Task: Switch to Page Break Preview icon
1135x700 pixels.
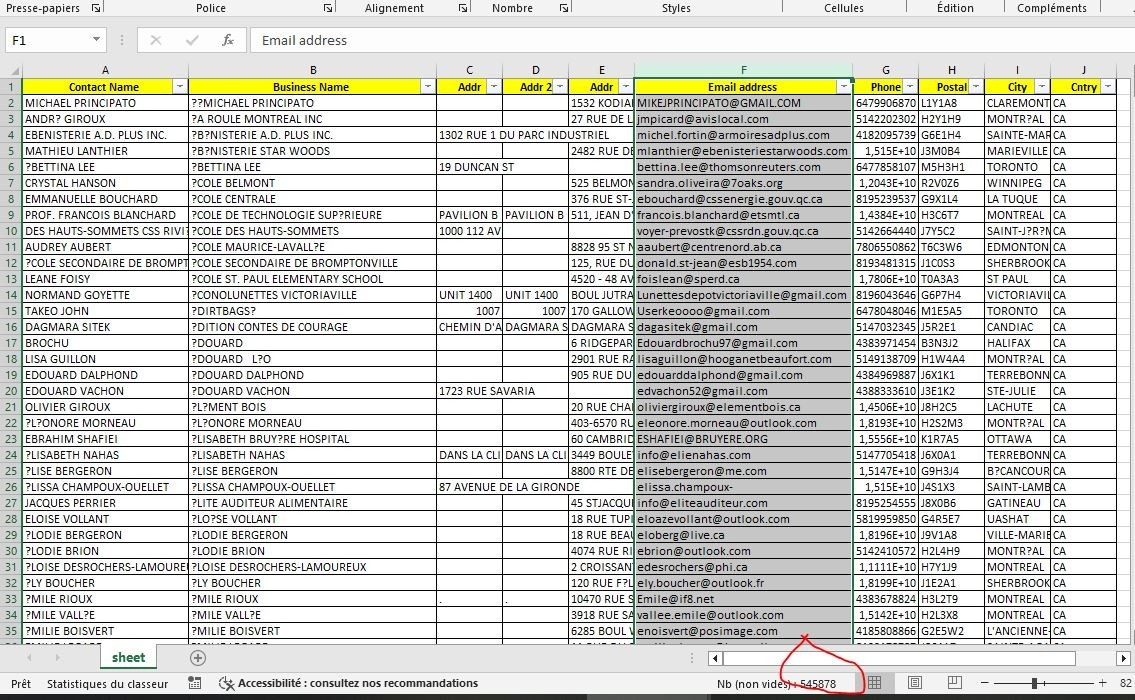Action: 955,683
